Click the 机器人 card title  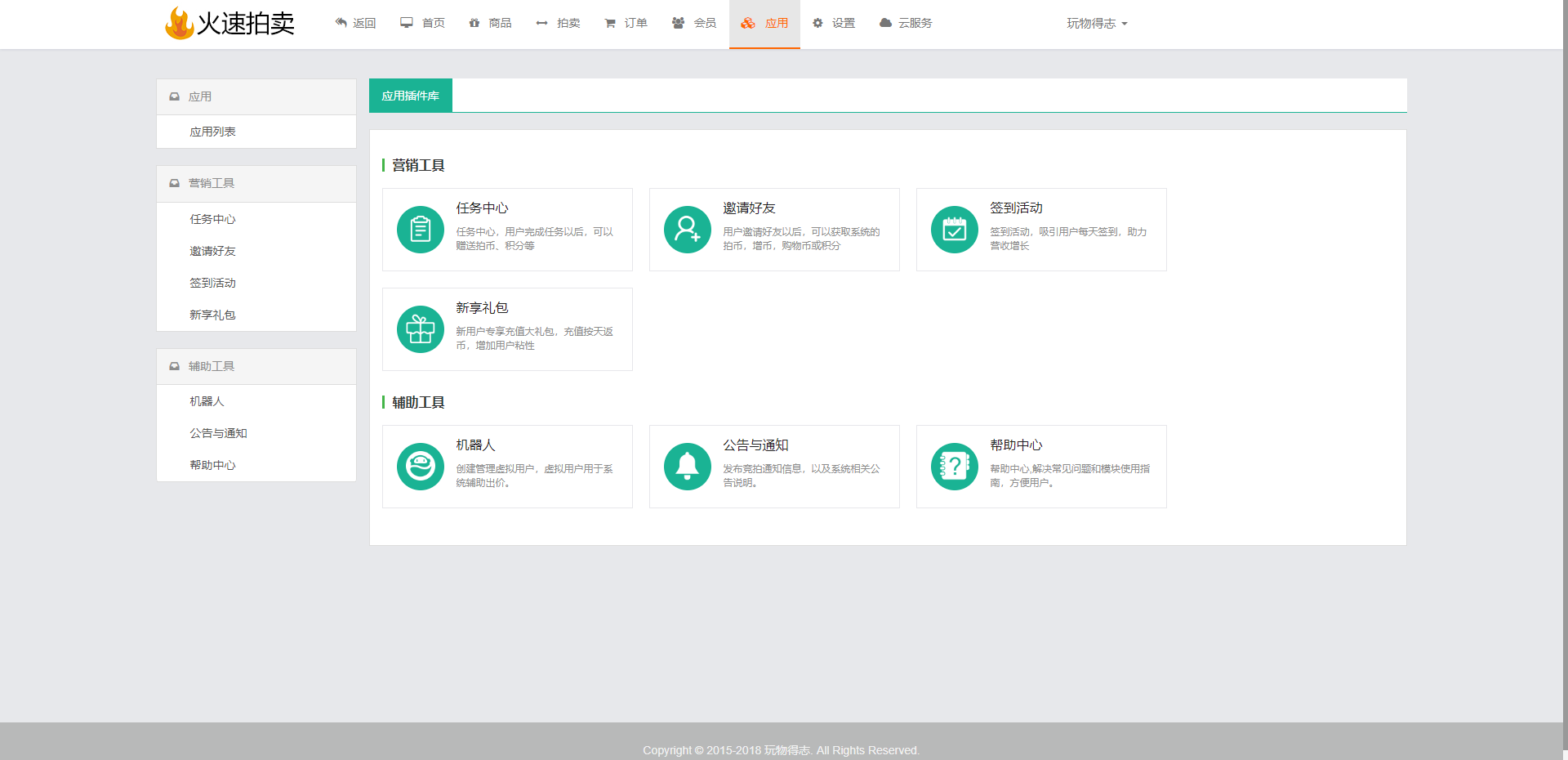click(475, 445)
